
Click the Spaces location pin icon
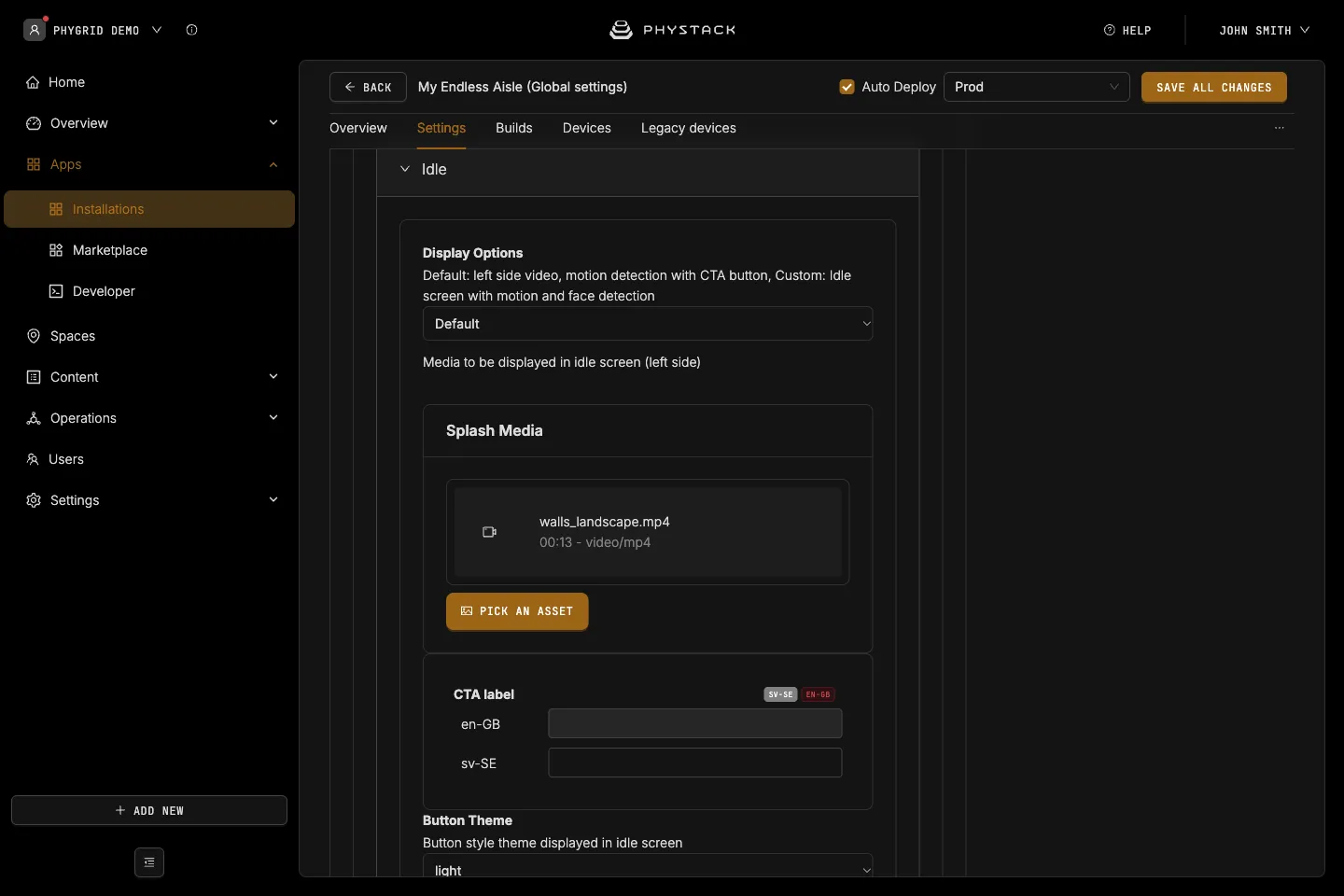pos(34,336)
